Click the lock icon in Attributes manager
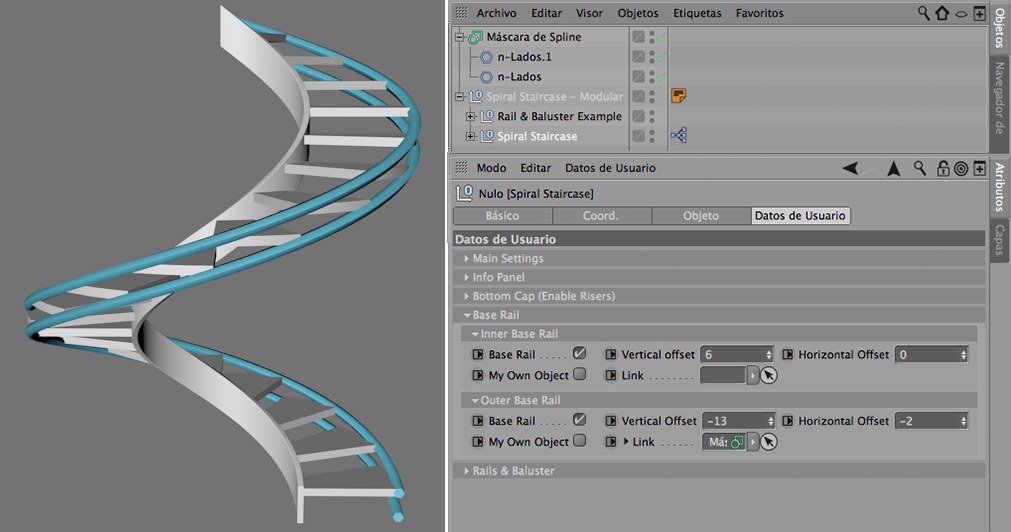The width and height of the screenshot is (1011, 532). pyautogui.click(x=942, y=168)
